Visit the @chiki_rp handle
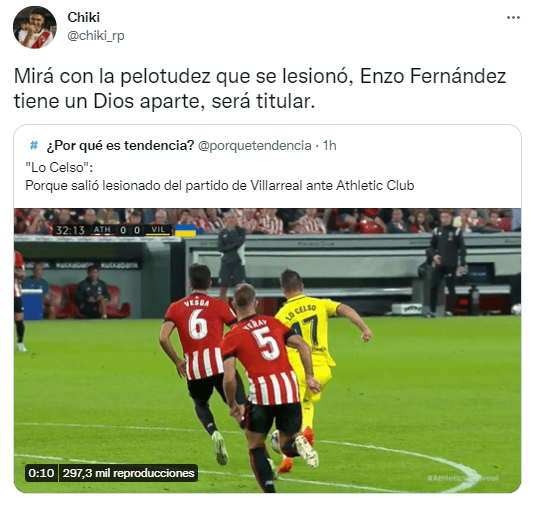The image size is (535, 508). coord(96,35)
